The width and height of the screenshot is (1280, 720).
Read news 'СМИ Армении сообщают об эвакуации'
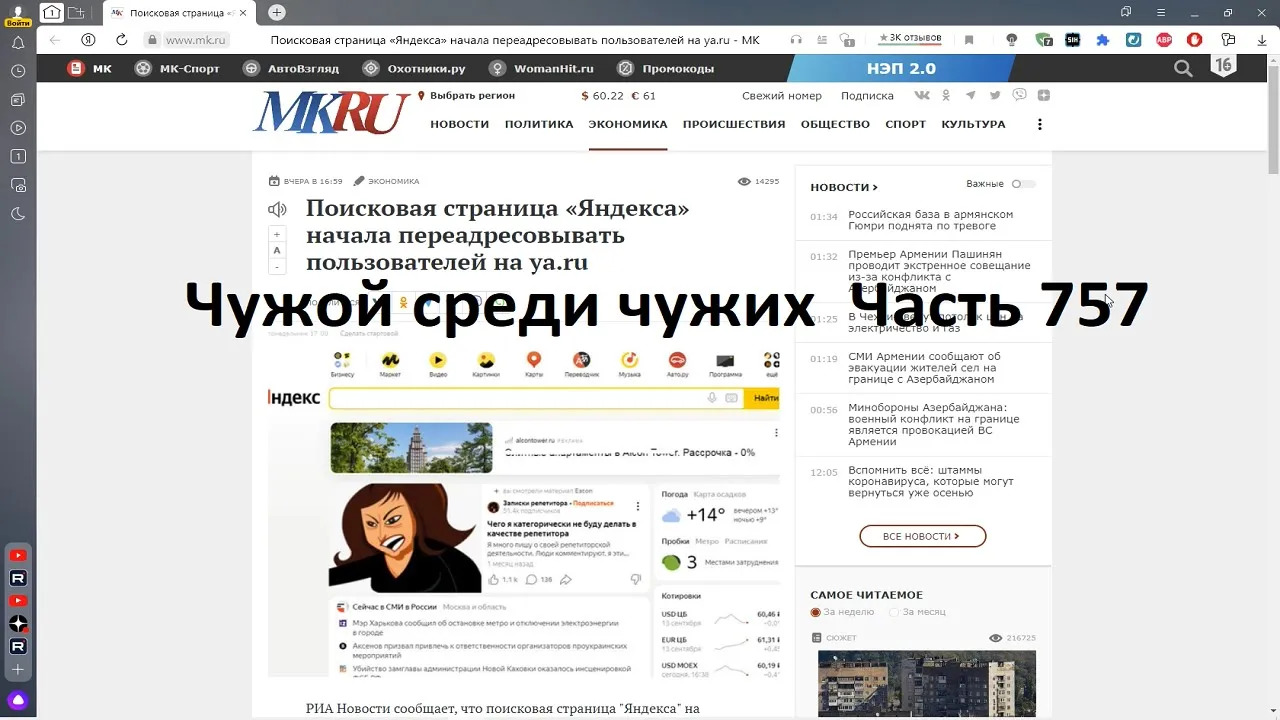click(924, 368)
